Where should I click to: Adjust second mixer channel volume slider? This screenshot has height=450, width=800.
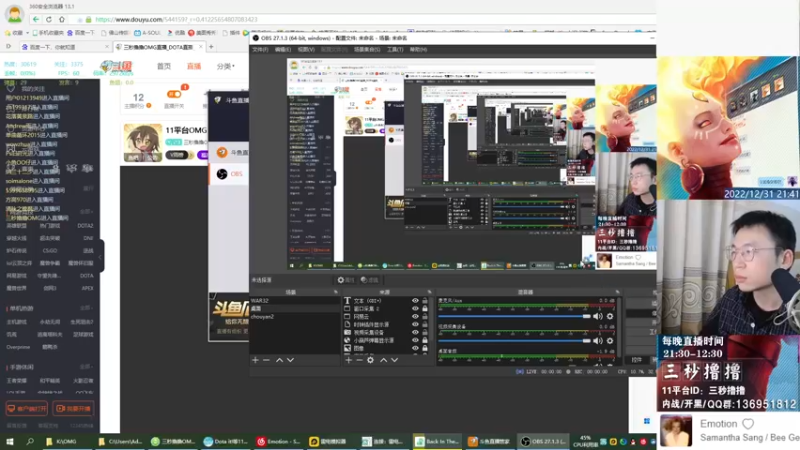coord(514,341)
